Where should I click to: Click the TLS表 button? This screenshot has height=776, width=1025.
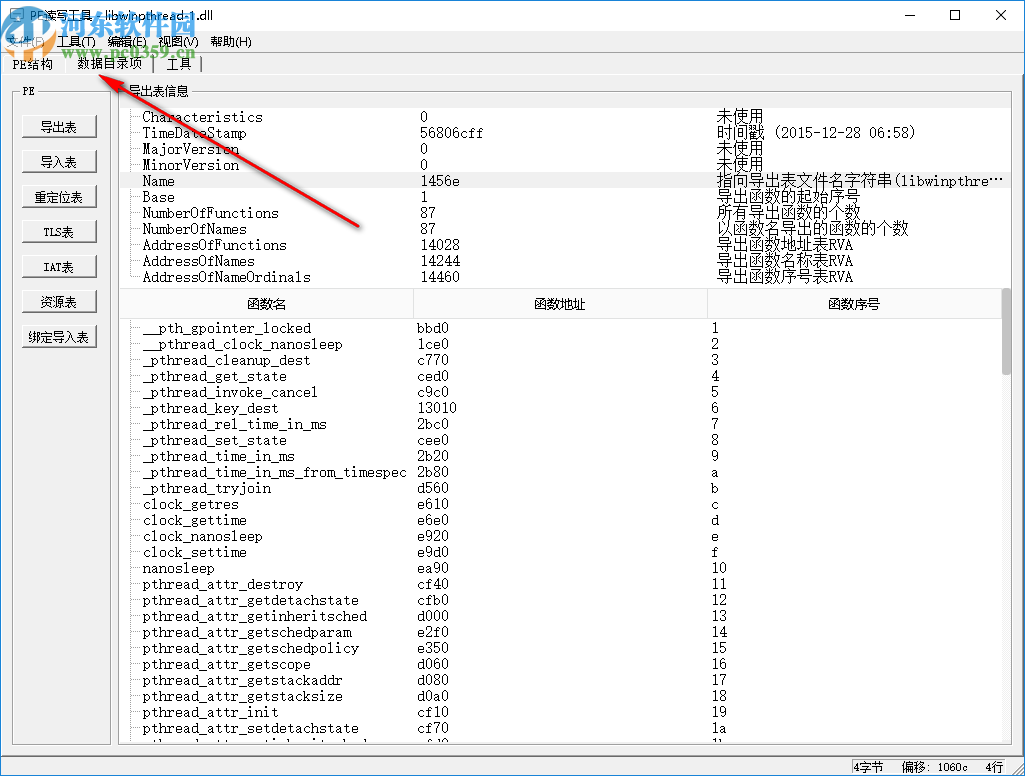[59, 232]
